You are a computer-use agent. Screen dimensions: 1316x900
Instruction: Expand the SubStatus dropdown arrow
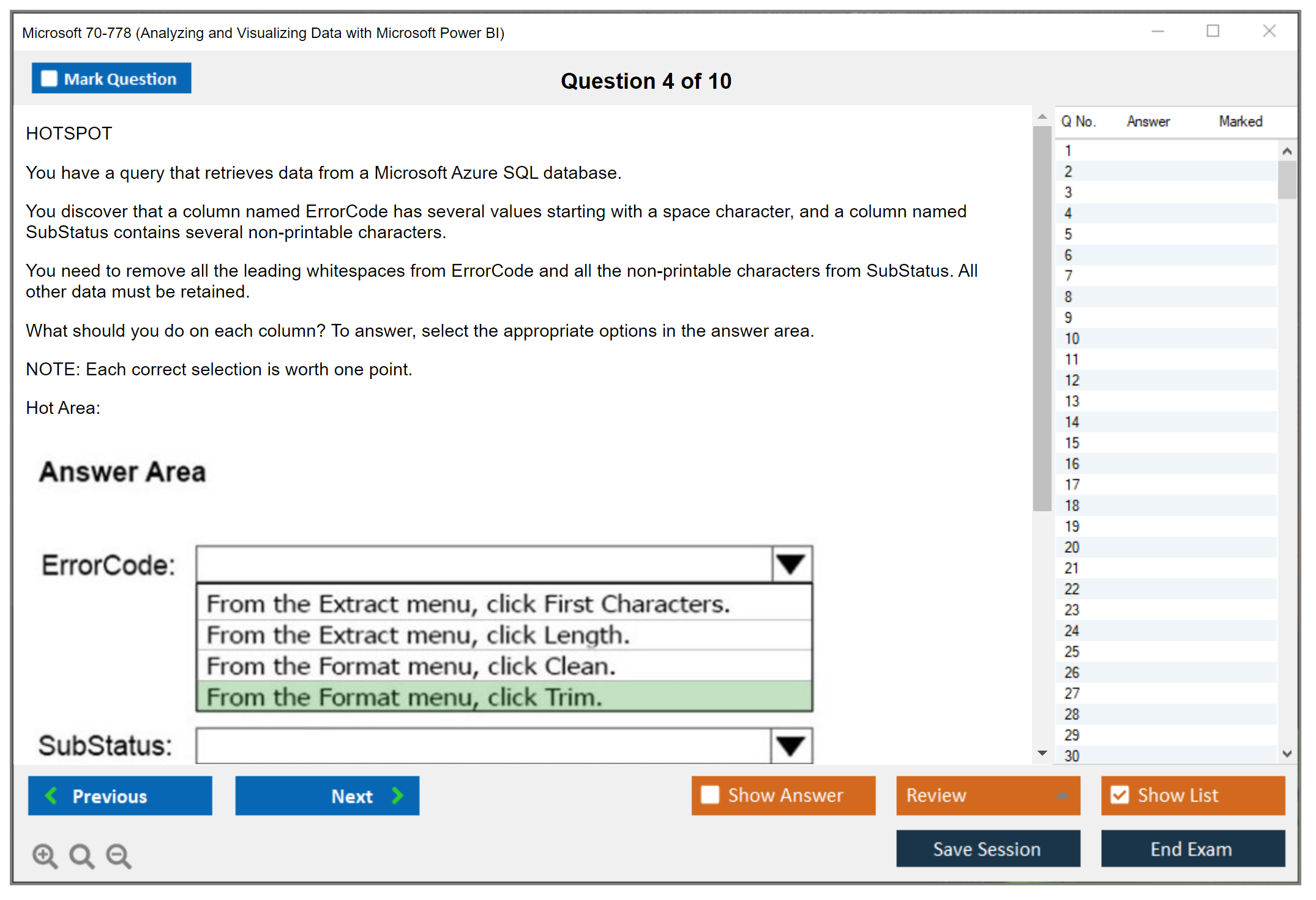click(x=791, y=745)
